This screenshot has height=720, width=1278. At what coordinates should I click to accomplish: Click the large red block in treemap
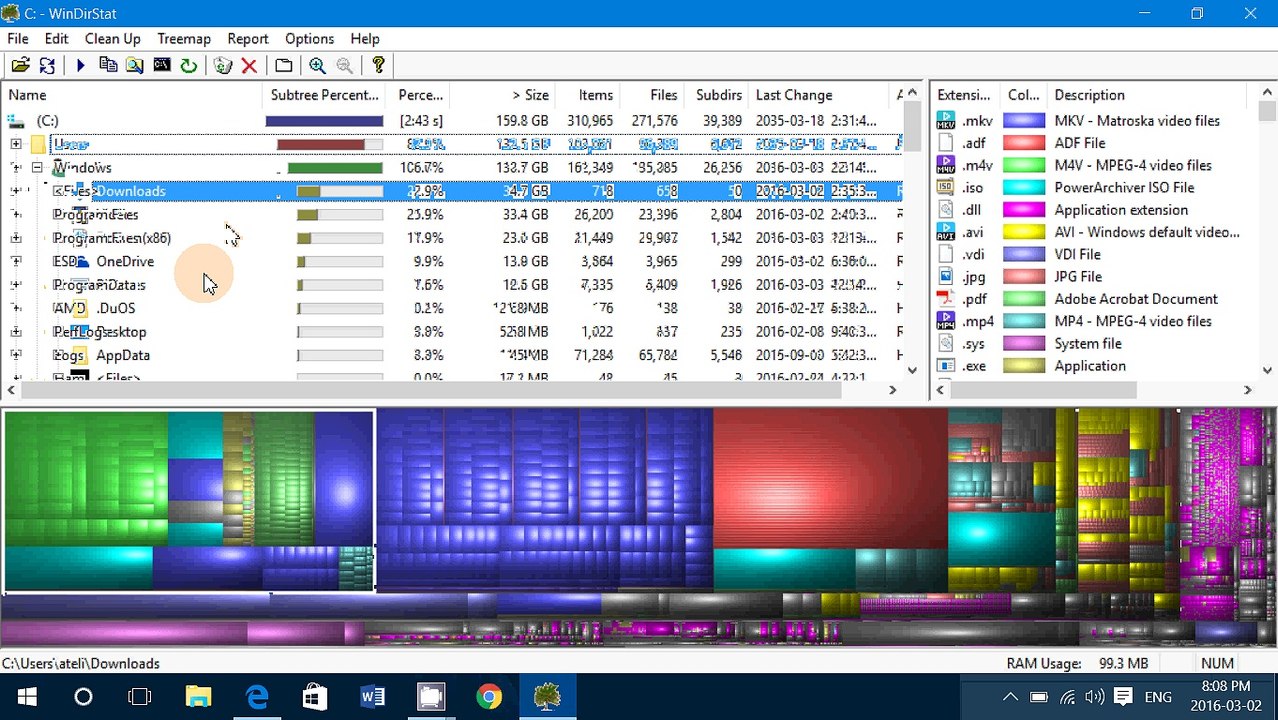pos(830,478)
